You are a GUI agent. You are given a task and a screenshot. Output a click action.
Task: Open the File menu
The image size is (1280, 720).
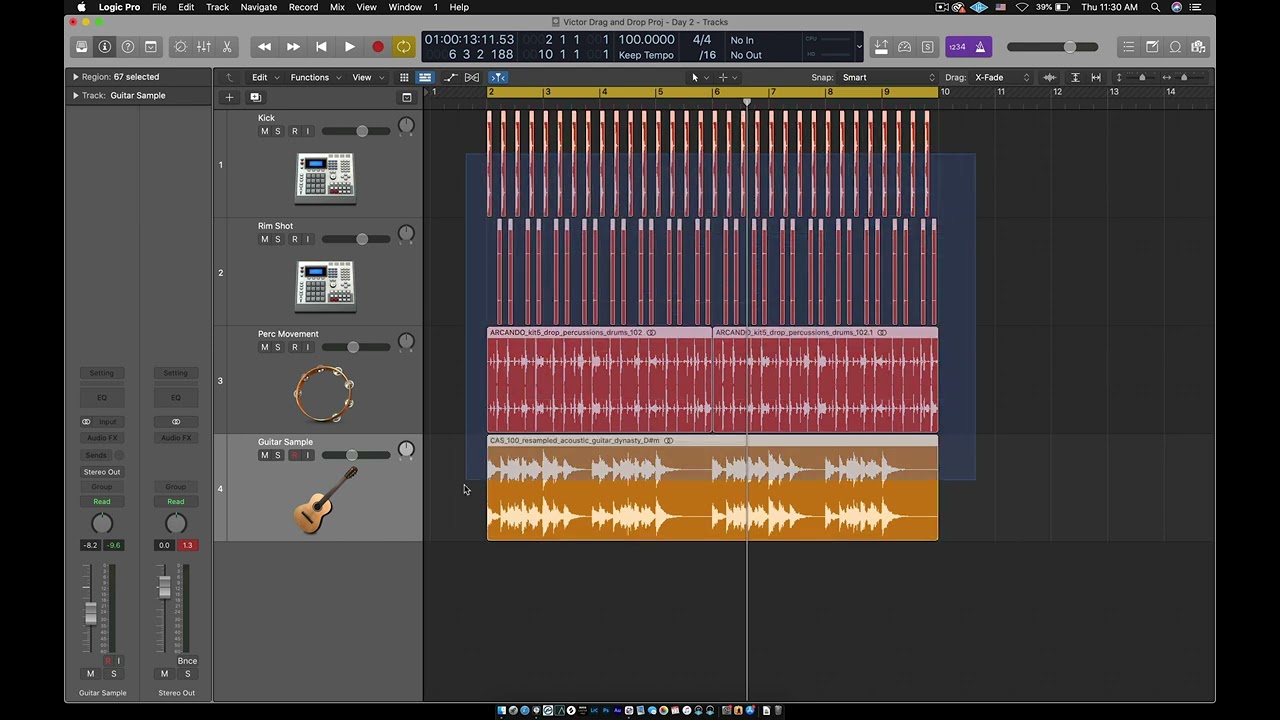[x=159, y=7]
